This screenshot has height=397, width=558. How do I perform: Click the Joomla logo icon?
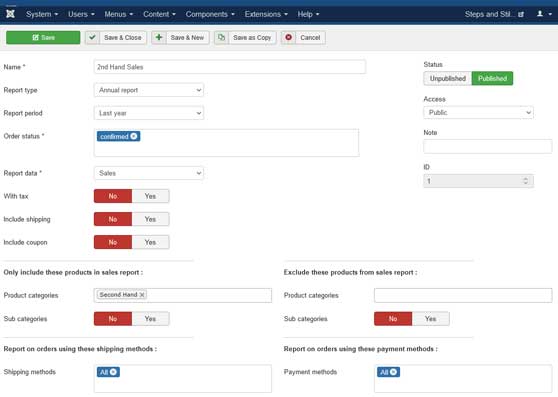10,14
